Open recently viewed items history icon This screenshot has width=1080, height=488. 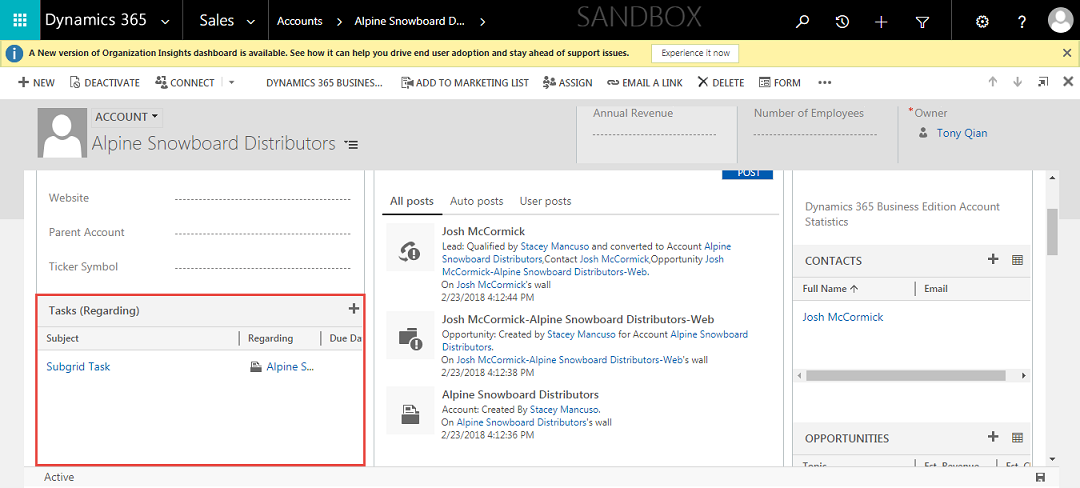coord(842,21)
